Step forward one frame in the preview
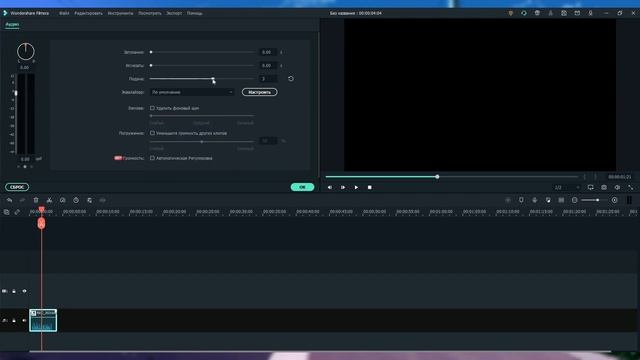This screenshot has width=640, height=360. tap(343, 187)
